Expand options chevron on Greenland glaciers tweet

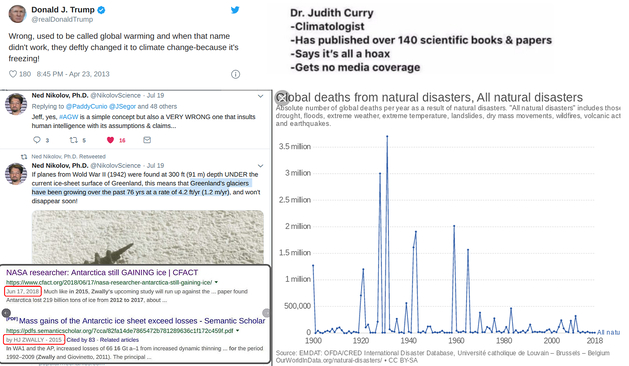(x=260, y=166)
